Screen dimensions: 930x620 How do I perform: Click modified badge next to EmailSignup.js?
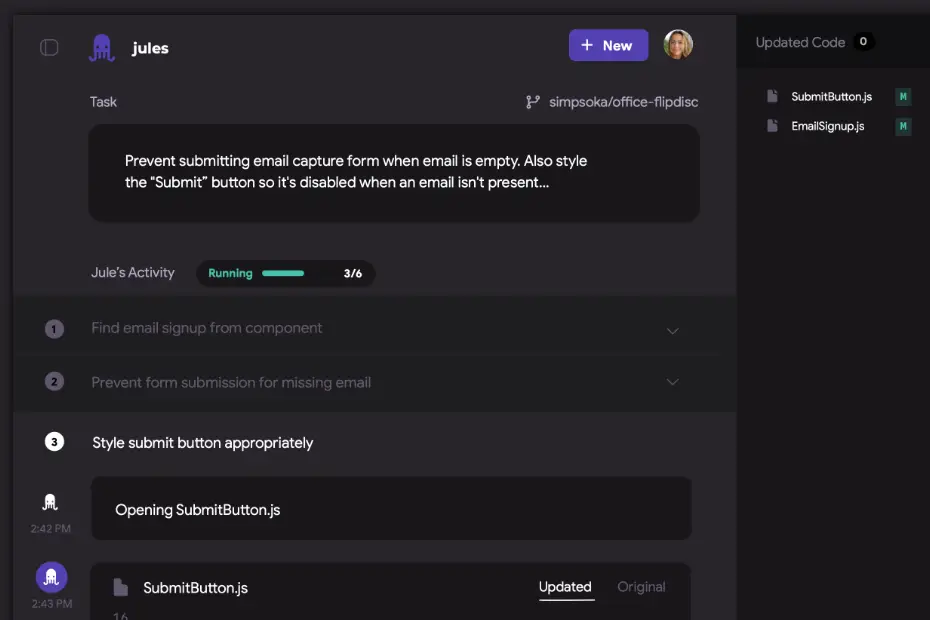coord(903,126)
